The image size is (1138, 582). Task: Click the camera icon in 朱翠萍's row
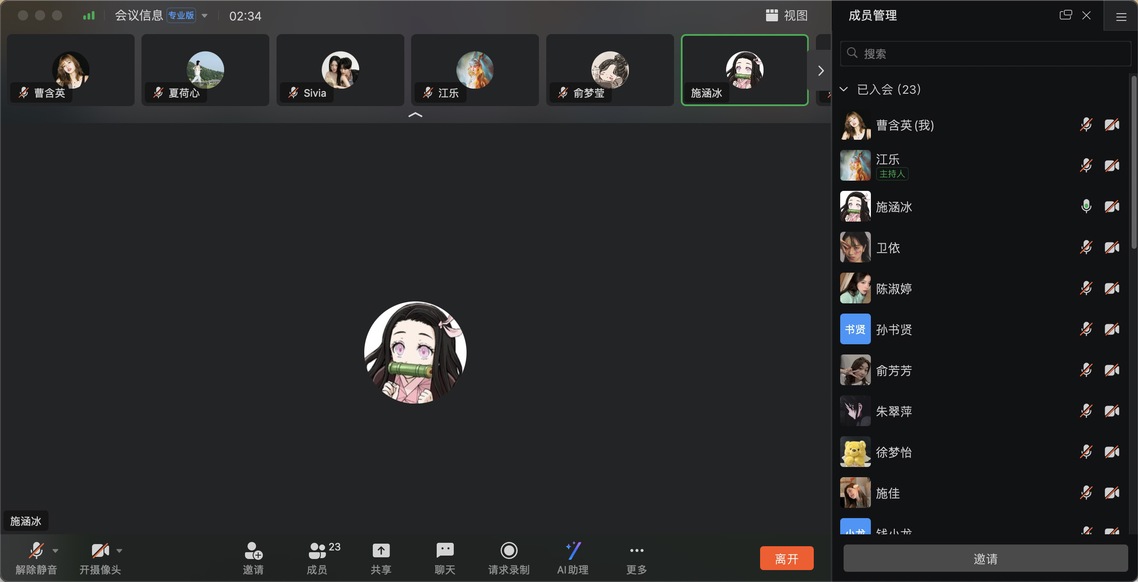(x=1112, y=411)
